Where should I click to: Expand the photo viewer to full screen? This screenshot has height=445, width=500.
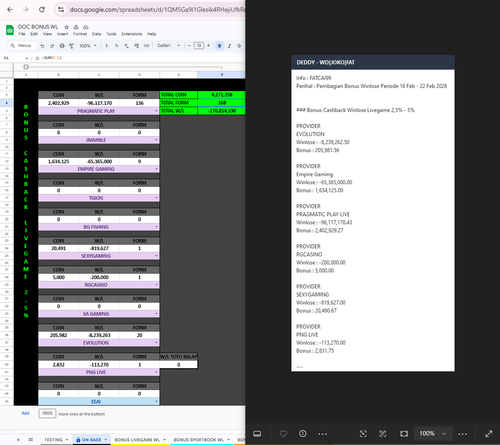pos(489,434)
